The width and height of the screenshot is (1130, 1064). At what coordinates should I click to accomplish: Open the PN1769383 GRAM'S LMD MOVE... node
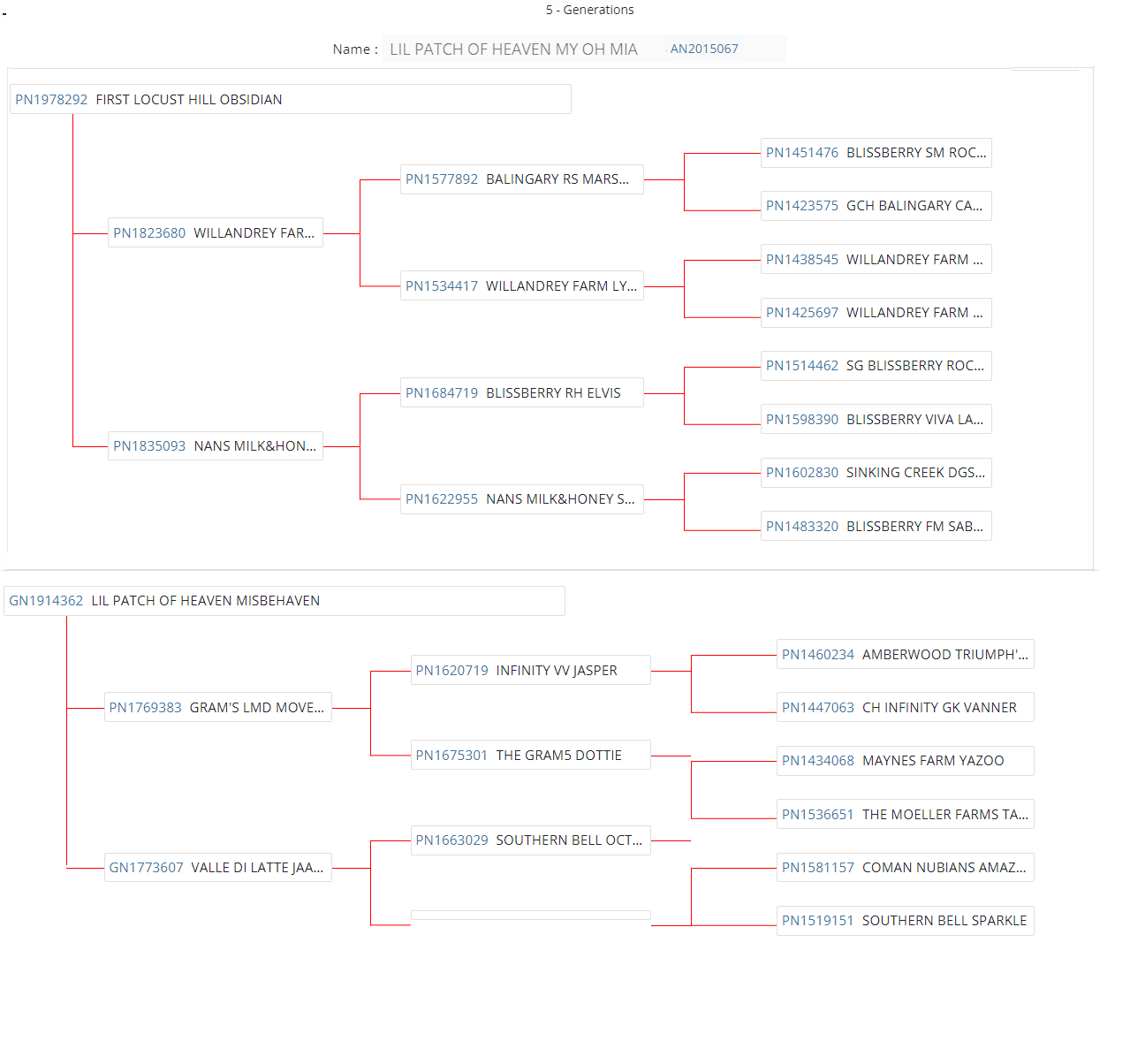click(217, 708)
